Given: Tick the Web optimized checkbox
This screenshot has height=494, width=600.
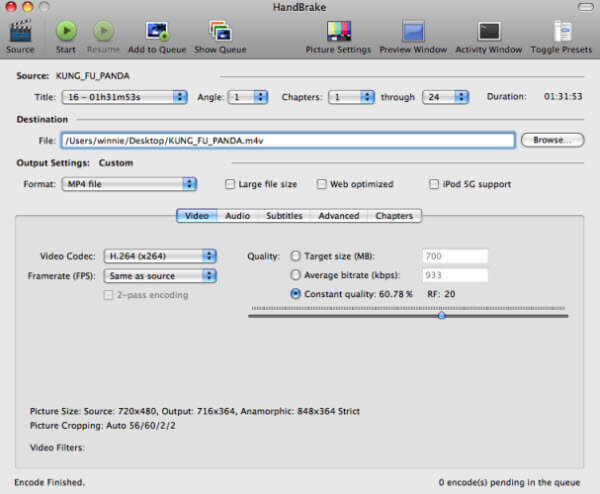Looking at the screenshot, I should (x=321, y=184).
